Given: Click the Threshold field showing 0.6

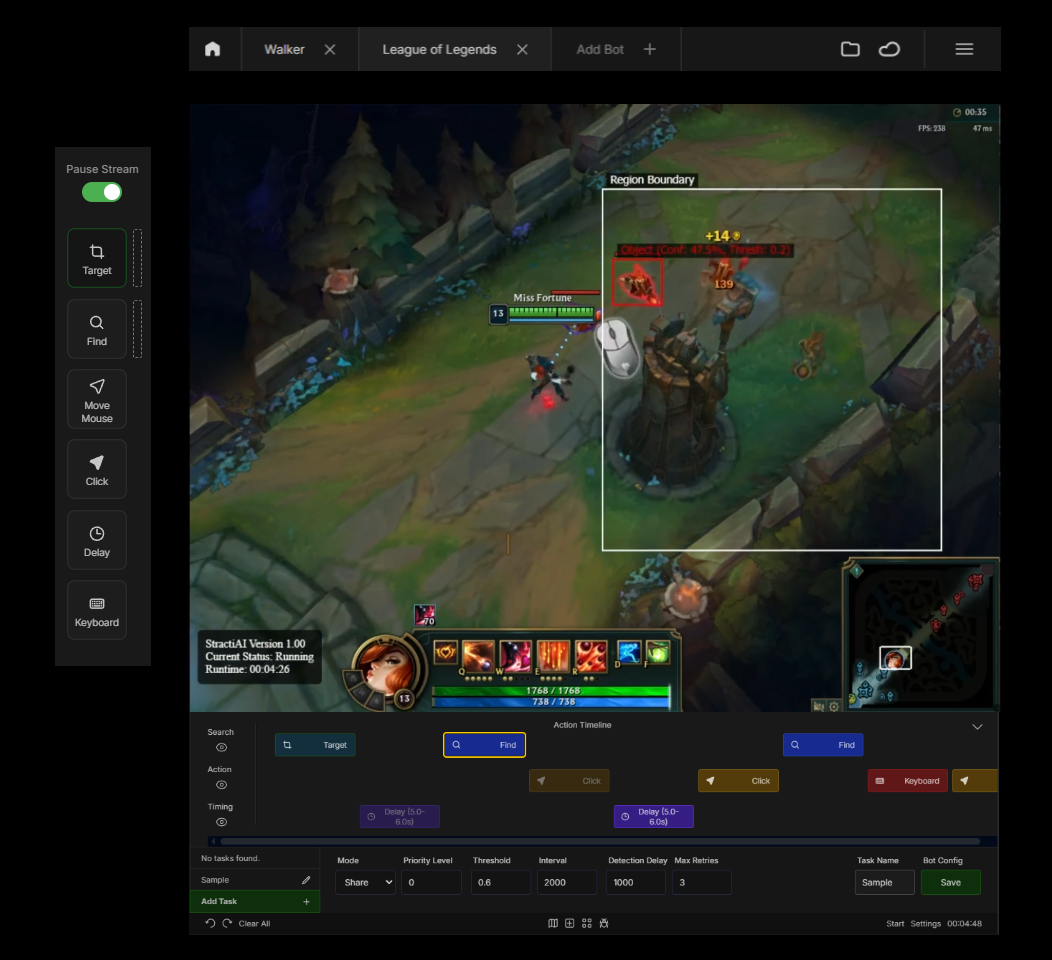Looking at the screenshot, I should (x=501, y=882).
